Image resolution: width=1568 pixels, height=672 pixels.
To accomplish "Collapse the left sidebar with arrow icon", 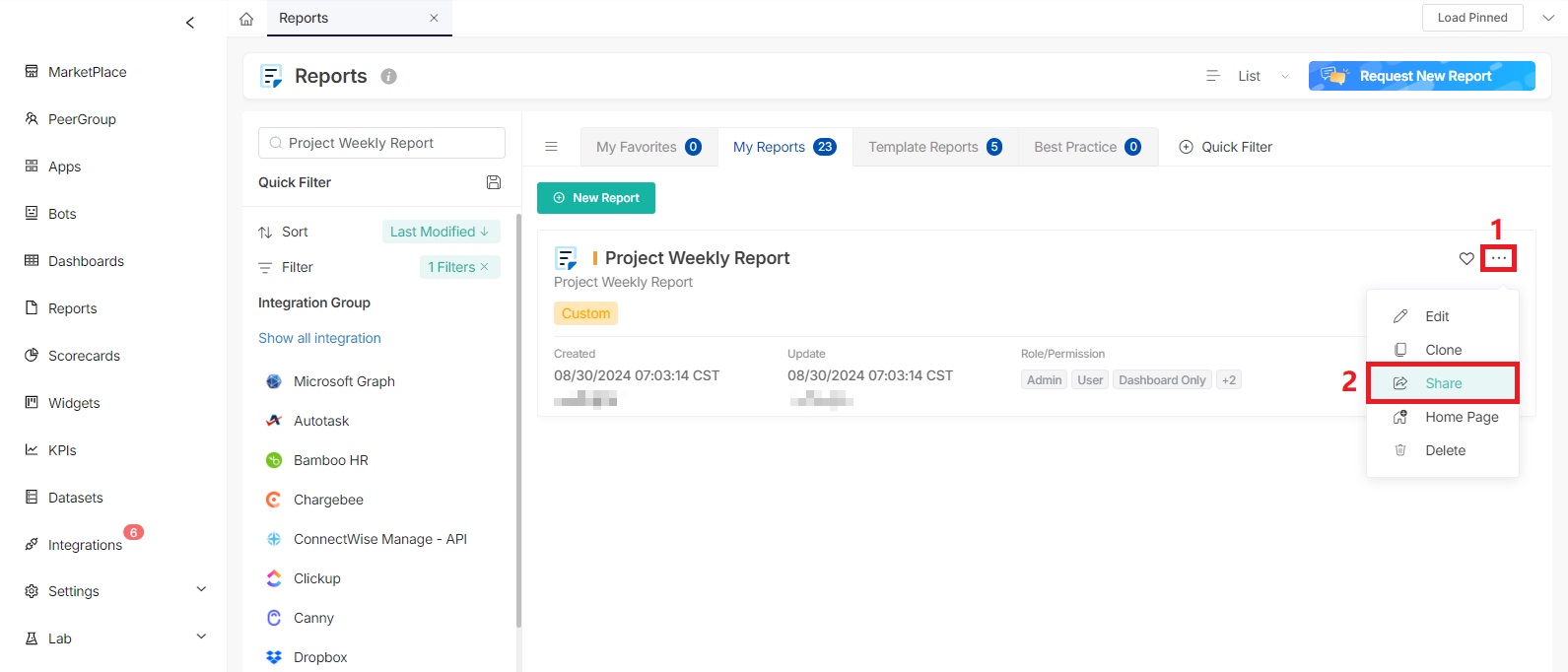I will [190, 23].
